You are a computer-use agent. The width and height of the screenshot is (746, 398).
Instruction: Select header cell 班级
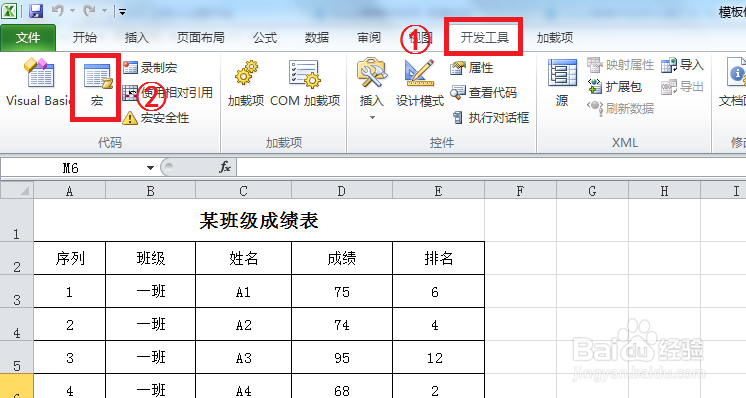[150, 258]
